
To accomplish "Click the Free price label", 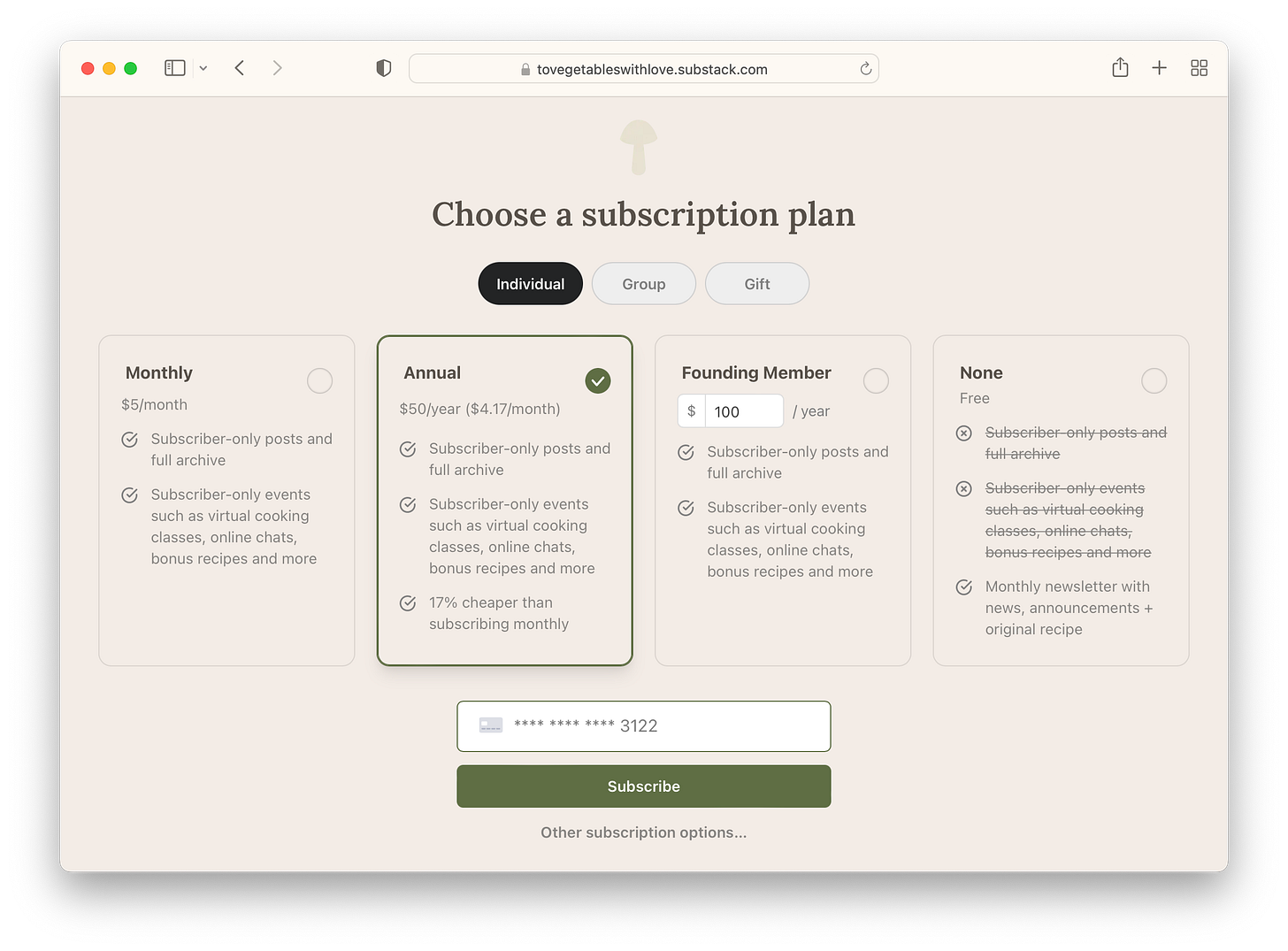I will pyautogui.click(x=975, y=398).
